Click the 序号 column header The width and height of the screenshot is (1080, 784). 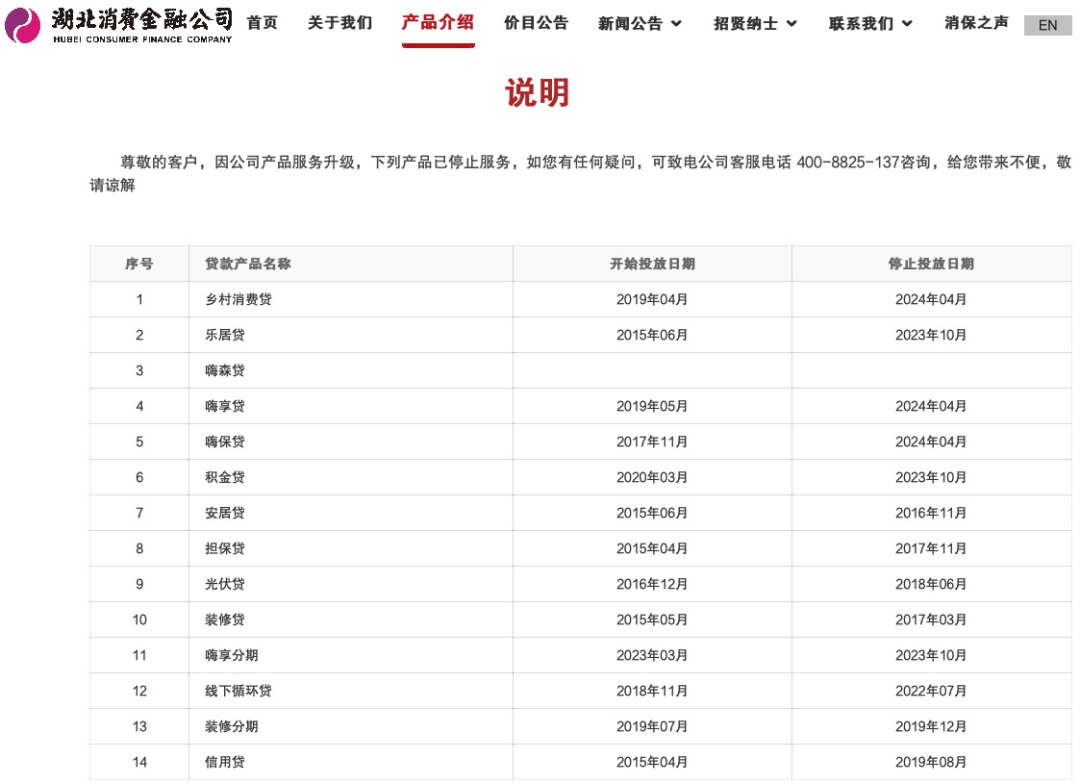pos(139,264)
